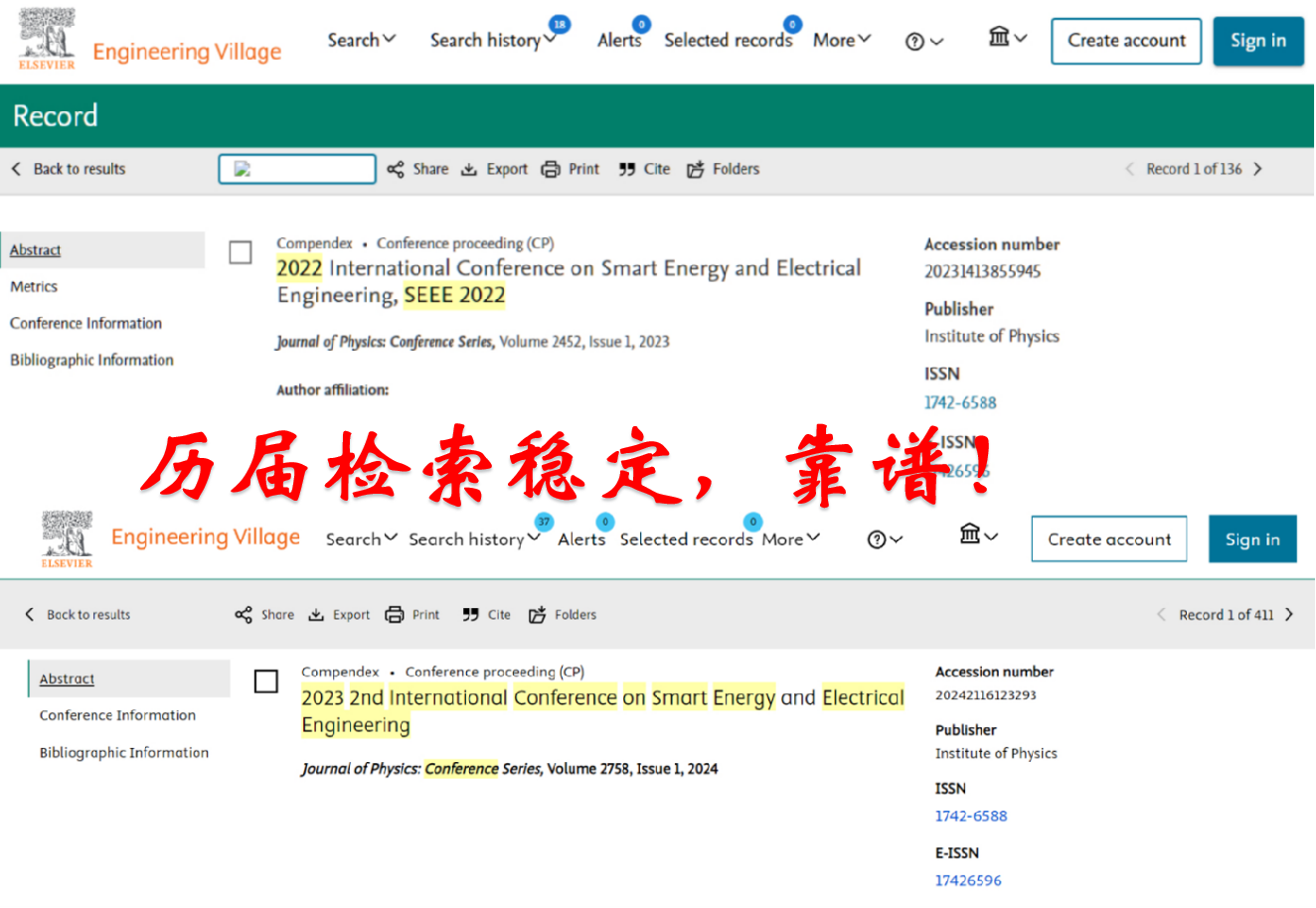The image size is (1316, 908).
Task: Open Selected records in lower header
Action: pos(686,538)
